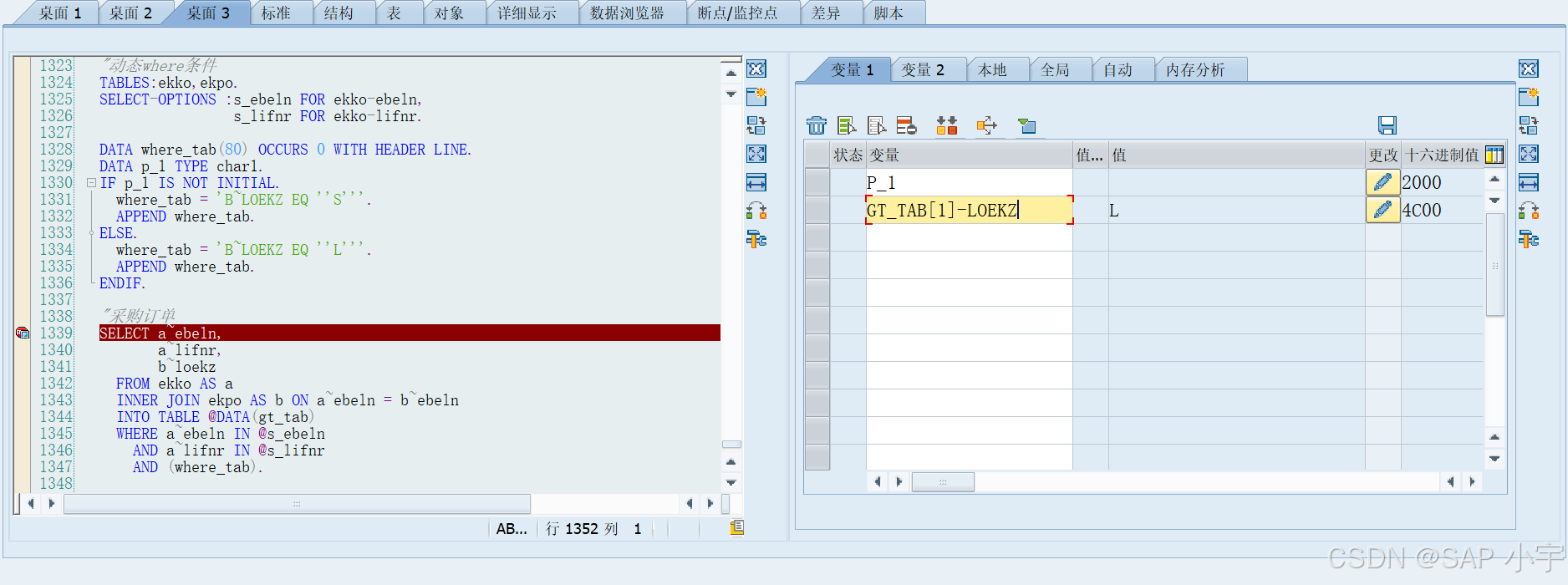Screen dimensions: 1568x585
Task: Open the column layout configuration icon
Action: [x=1494, y=155]
